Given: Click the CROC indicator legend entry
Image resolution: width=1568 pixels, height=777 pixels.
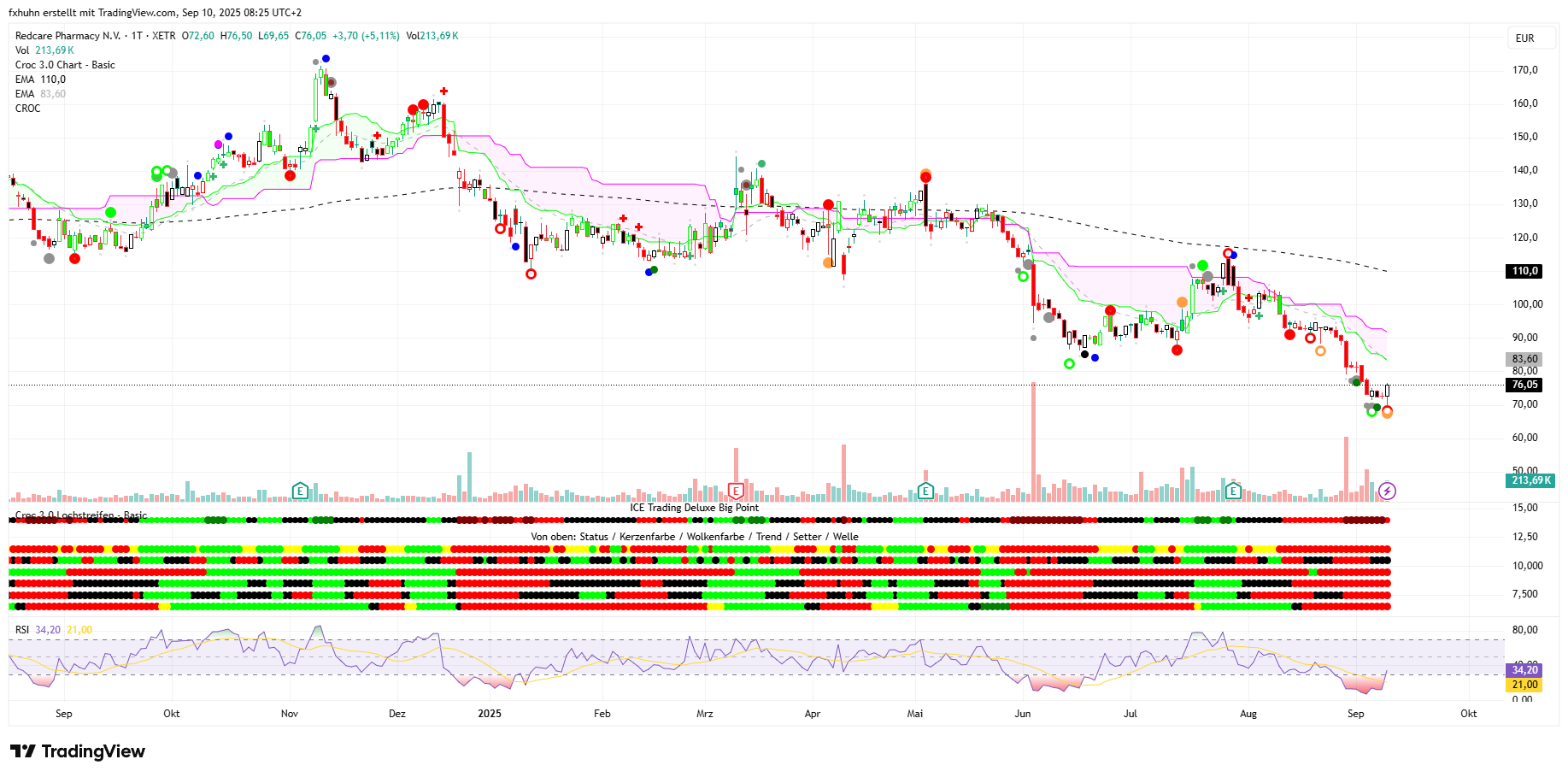Looking at the screenshot, I should (28, 109).
